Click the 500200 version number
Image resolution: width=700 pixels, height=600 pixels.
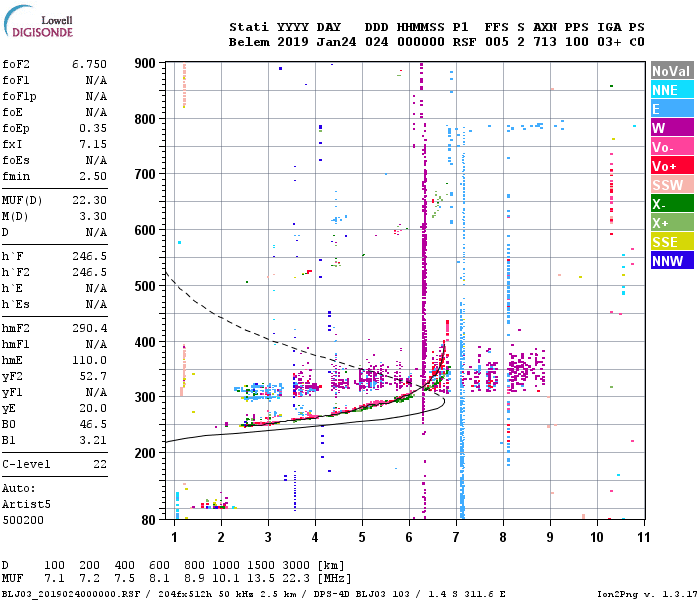click(23, 520)
